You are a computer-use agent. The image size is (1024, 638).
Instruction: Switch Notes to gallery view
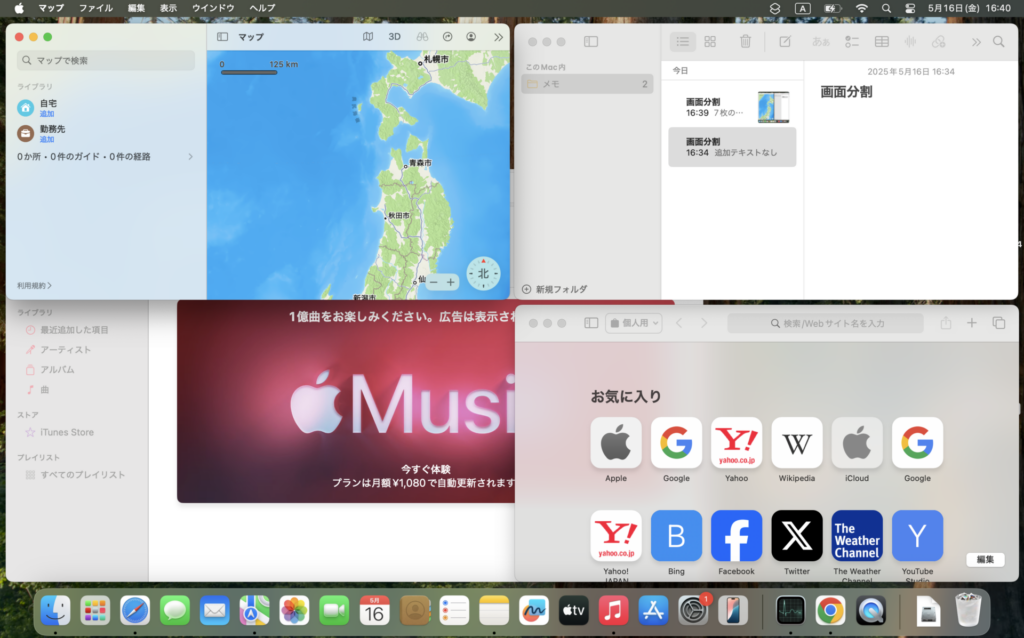[x=710, y=42]
